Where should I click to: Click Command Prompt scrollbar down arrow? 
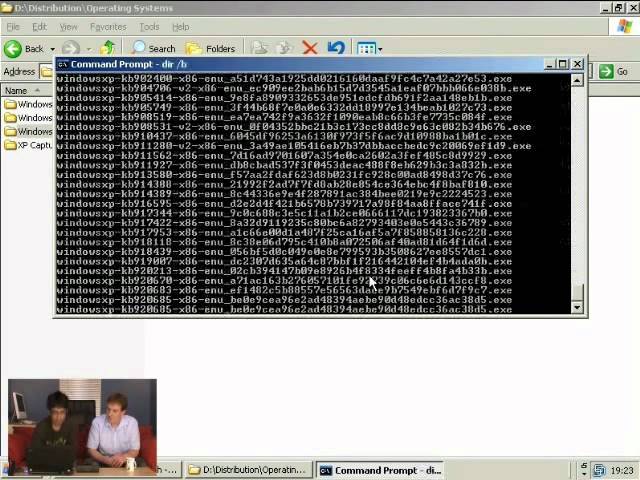coord(577,307)
